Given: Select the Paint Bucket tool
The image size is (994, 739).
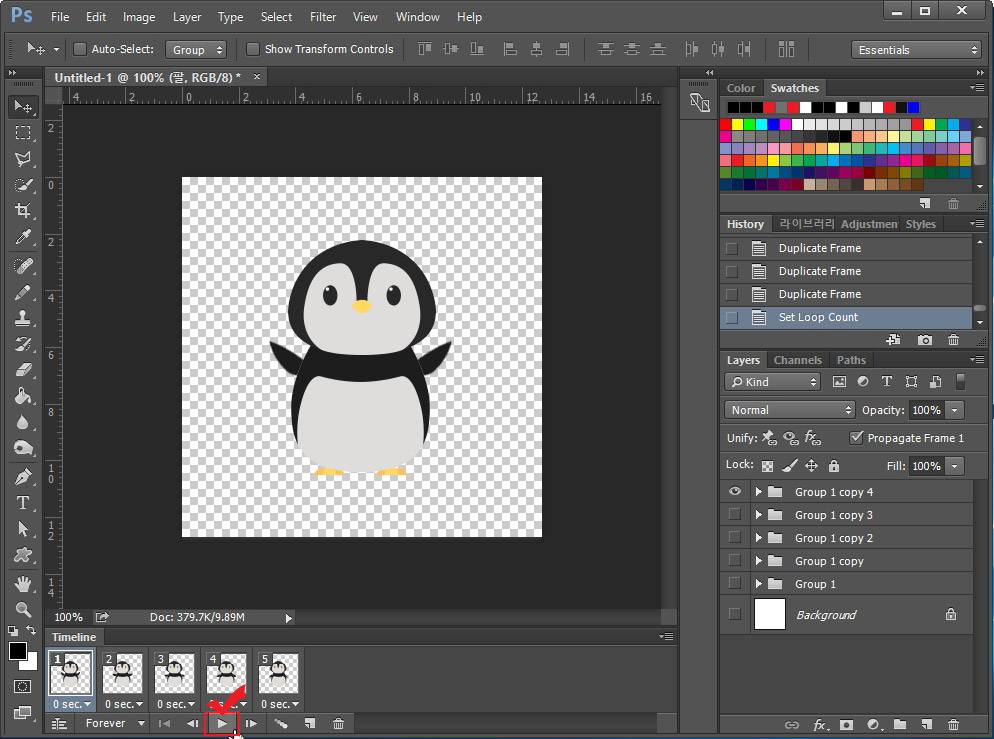Looking at the screenshot, I should click(23, 396).
